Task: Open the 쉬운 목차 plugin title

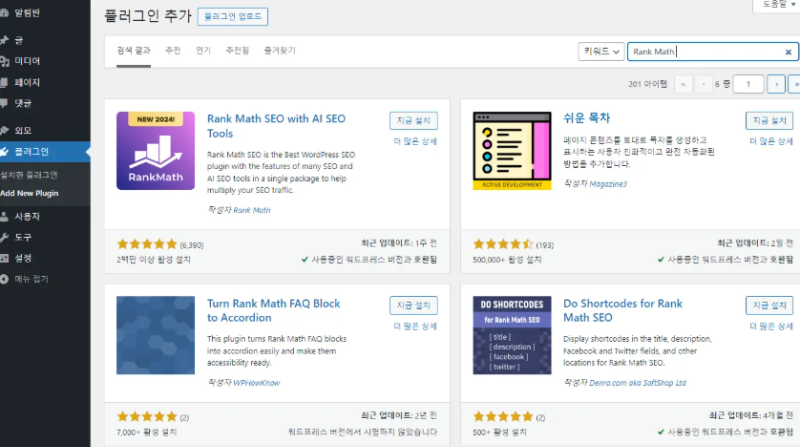Action: [x=586, y=118]
